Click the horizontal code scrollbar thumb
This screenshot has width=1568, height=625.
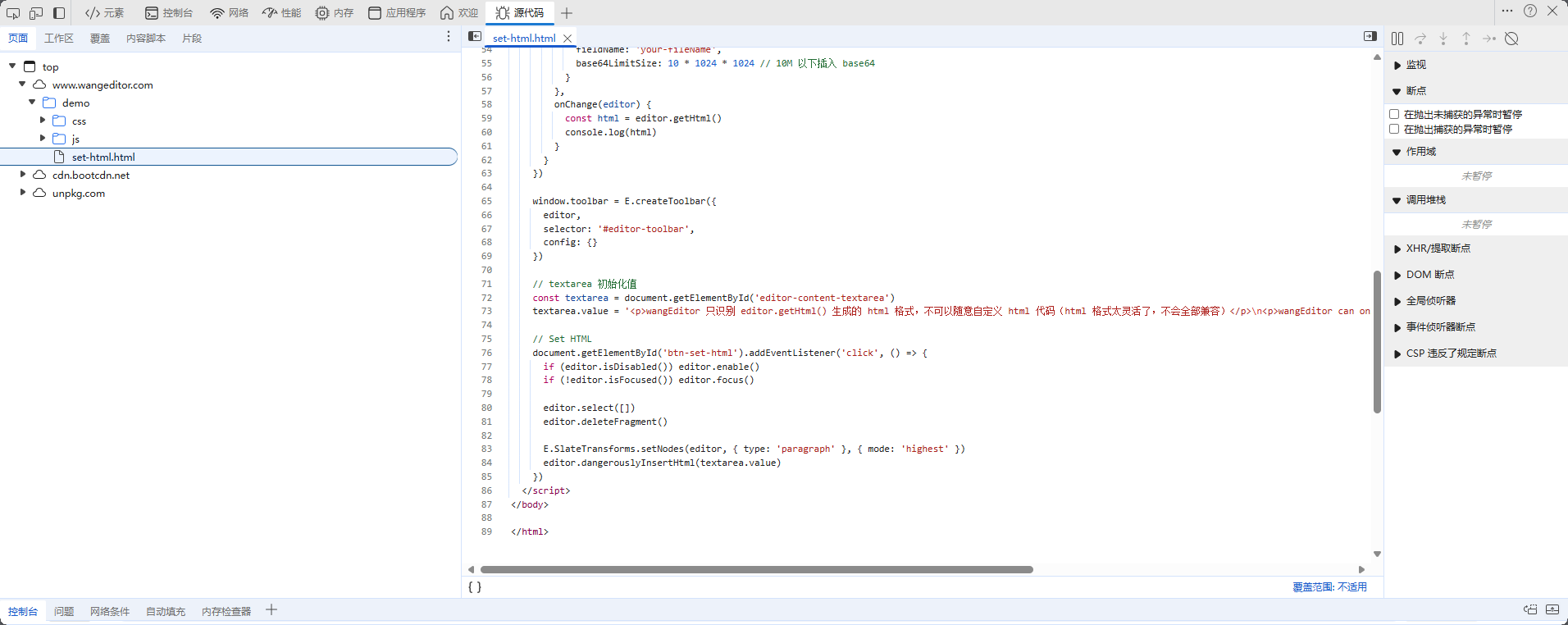[757, 569]
